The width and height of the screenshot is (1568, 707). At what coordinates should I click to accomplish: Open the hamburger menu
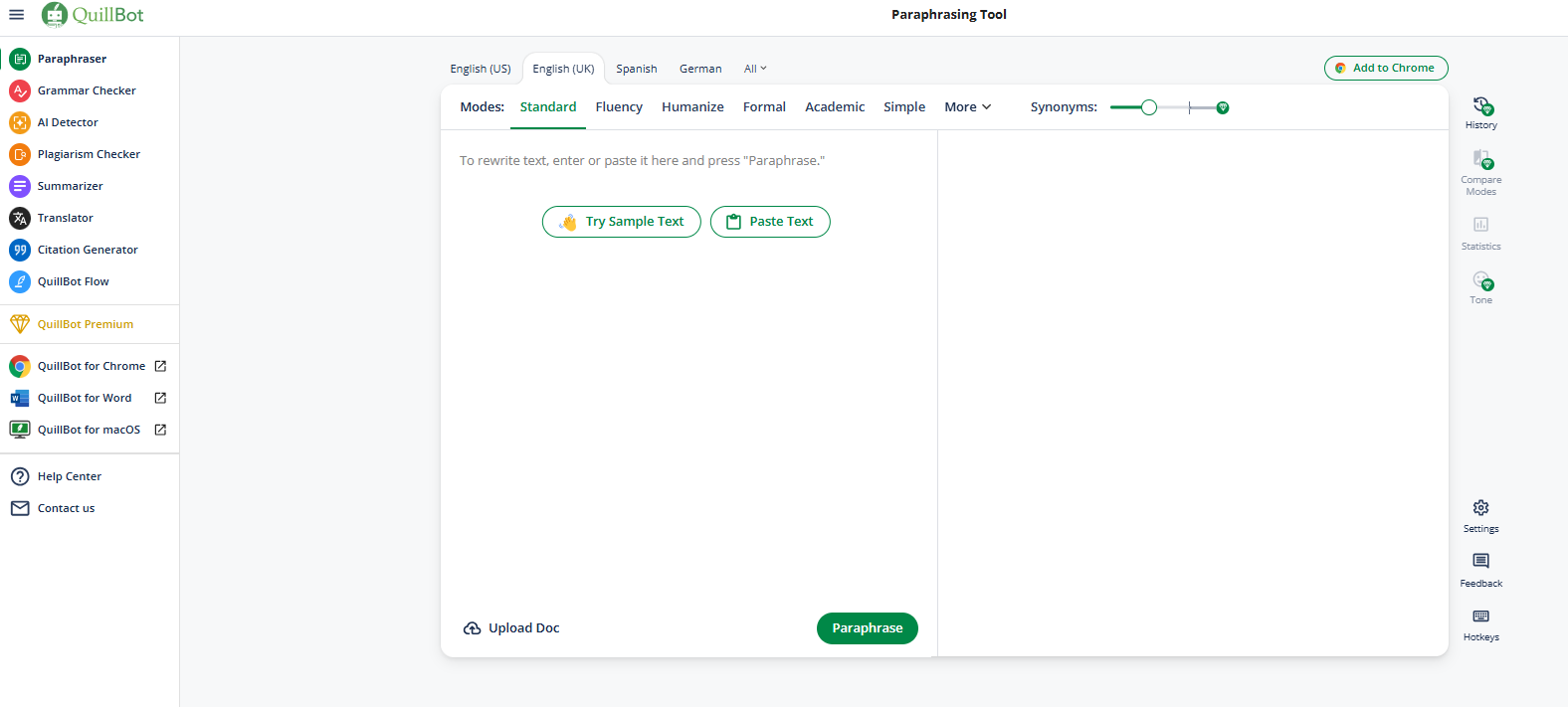point(16,15)
